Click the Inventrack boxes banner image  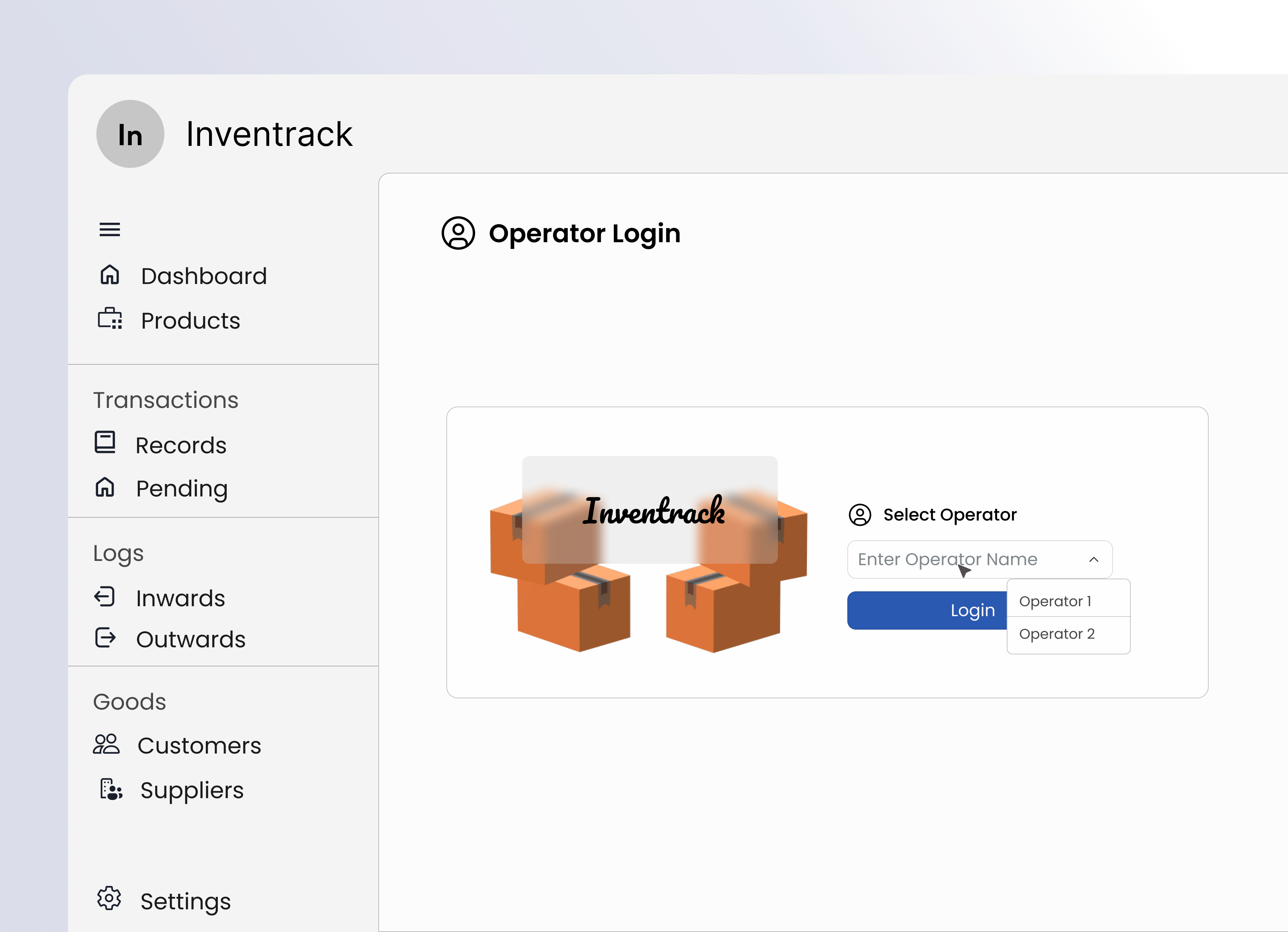pyautogui.click(x=649, y=553)
